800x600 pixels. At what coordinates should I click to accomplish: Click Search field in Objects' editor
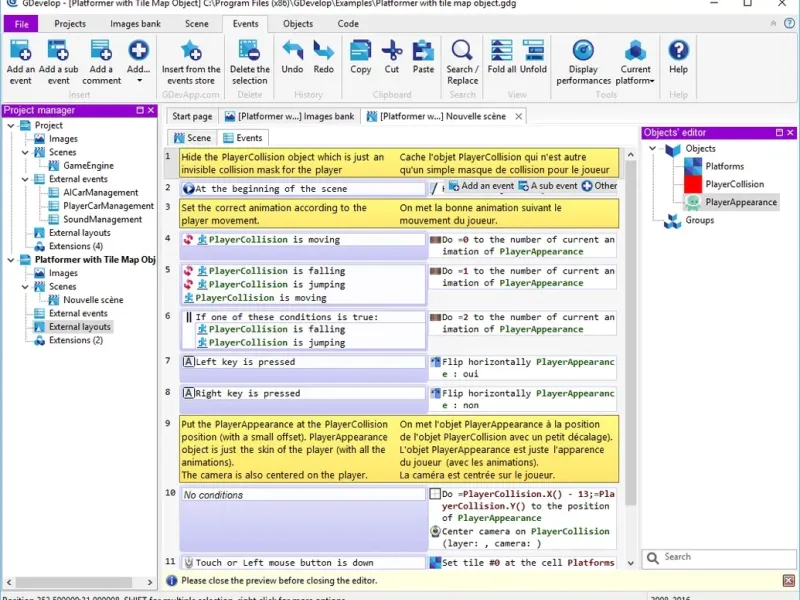coord(719,558)
